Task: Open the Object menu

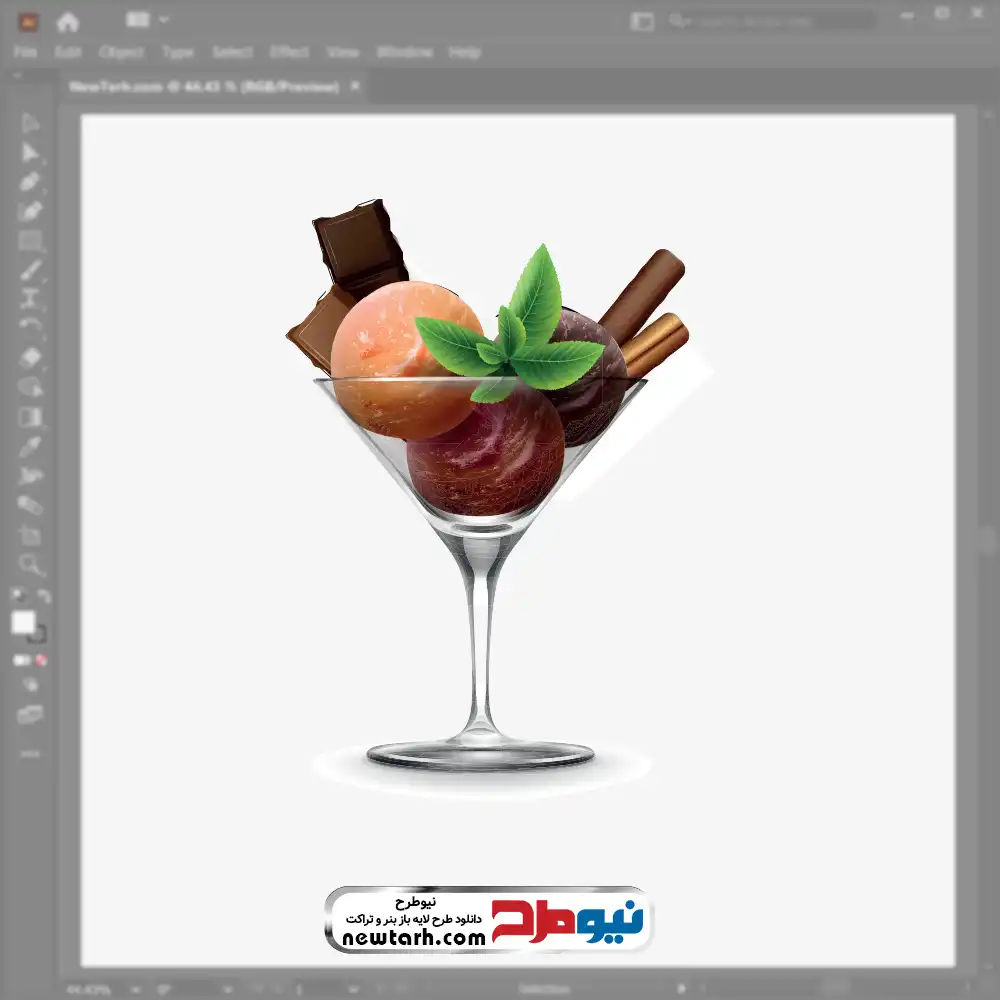Action: pyautogui.click(x=121, y=52)
